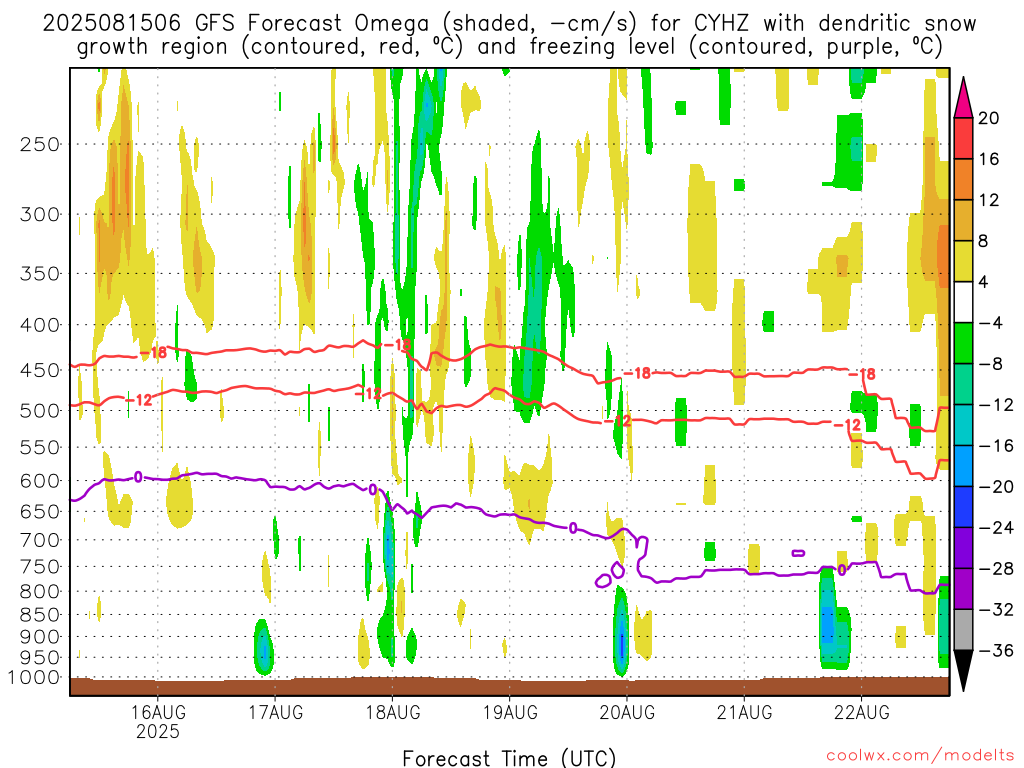Viewport: 1024px width, 768px height.
Task: Click the gray swatch between -36 and -32
Action: click(x=963, y=630)
